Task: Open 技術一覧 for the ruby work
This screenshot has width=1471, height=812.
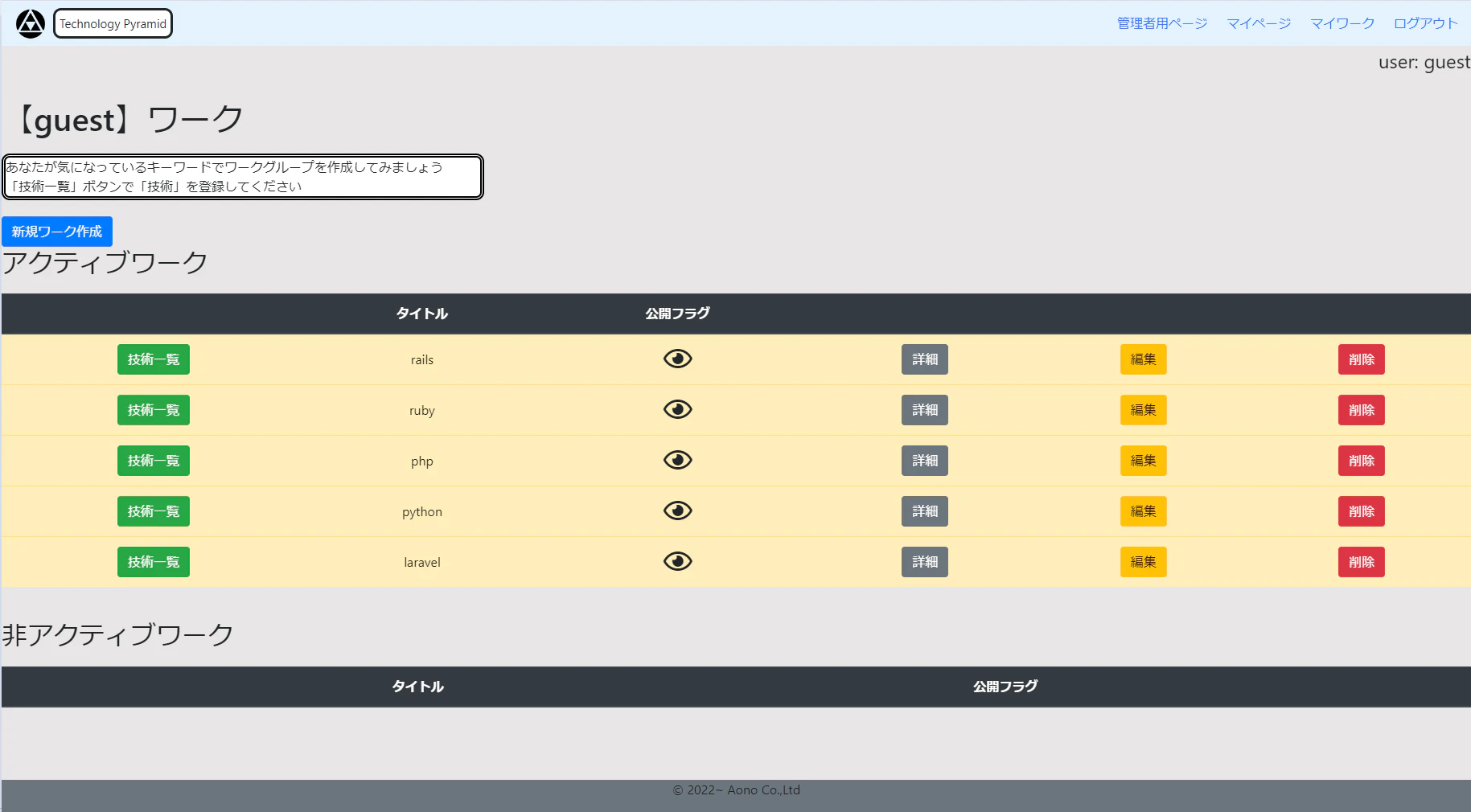Action: coord(154,410)
